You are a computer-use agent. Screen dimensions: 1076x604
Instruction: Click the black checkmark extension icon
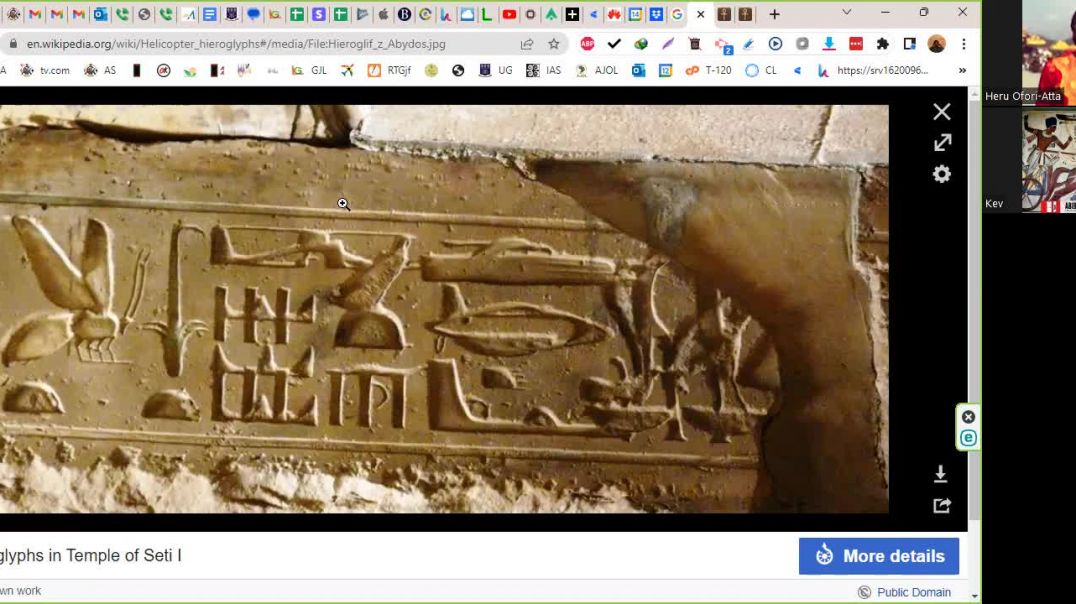tap(614, 44)
